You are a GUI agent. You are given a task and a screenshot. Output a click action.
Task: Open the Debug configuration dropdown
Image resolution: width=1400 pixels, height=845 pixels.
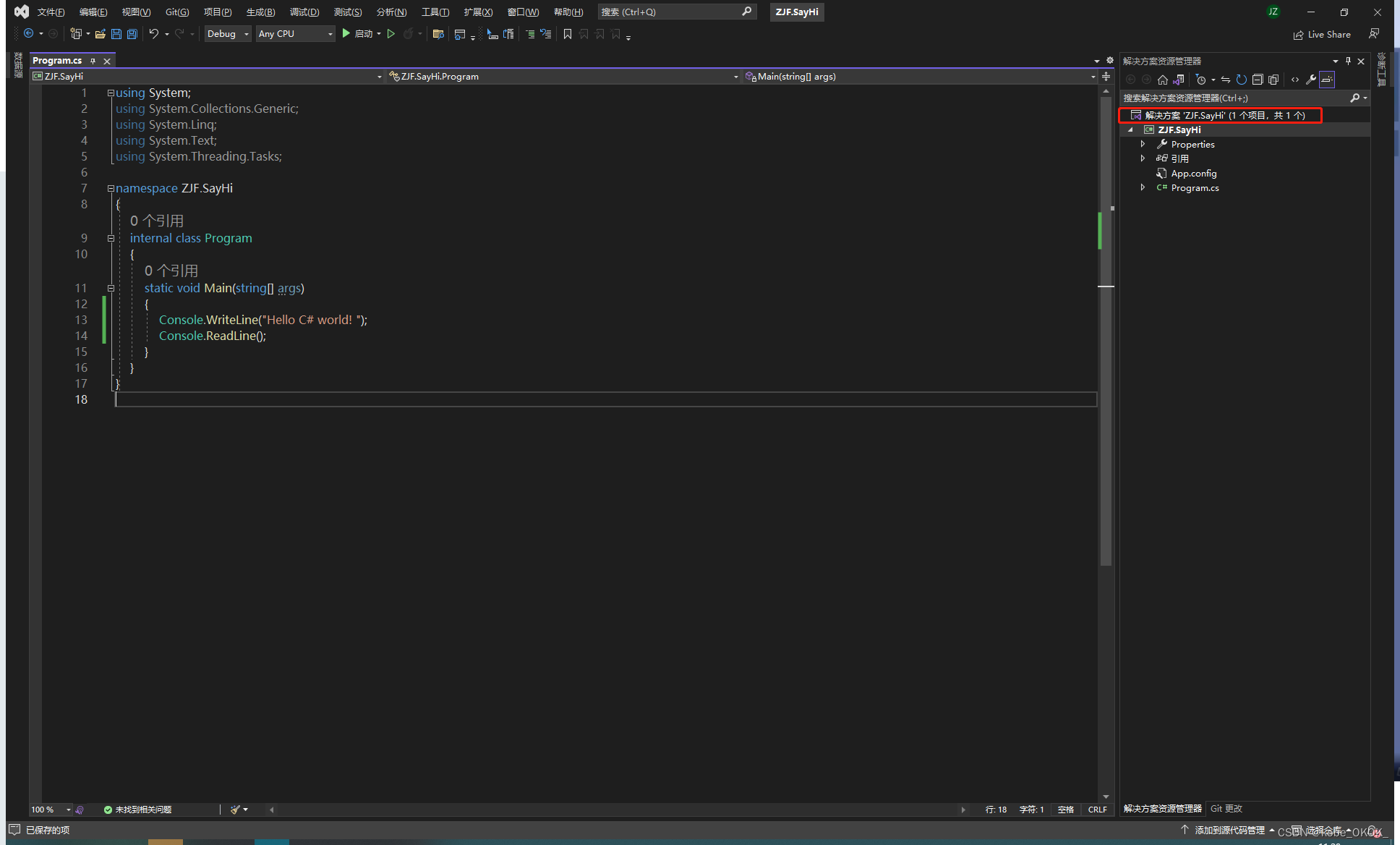click(227, 34)
